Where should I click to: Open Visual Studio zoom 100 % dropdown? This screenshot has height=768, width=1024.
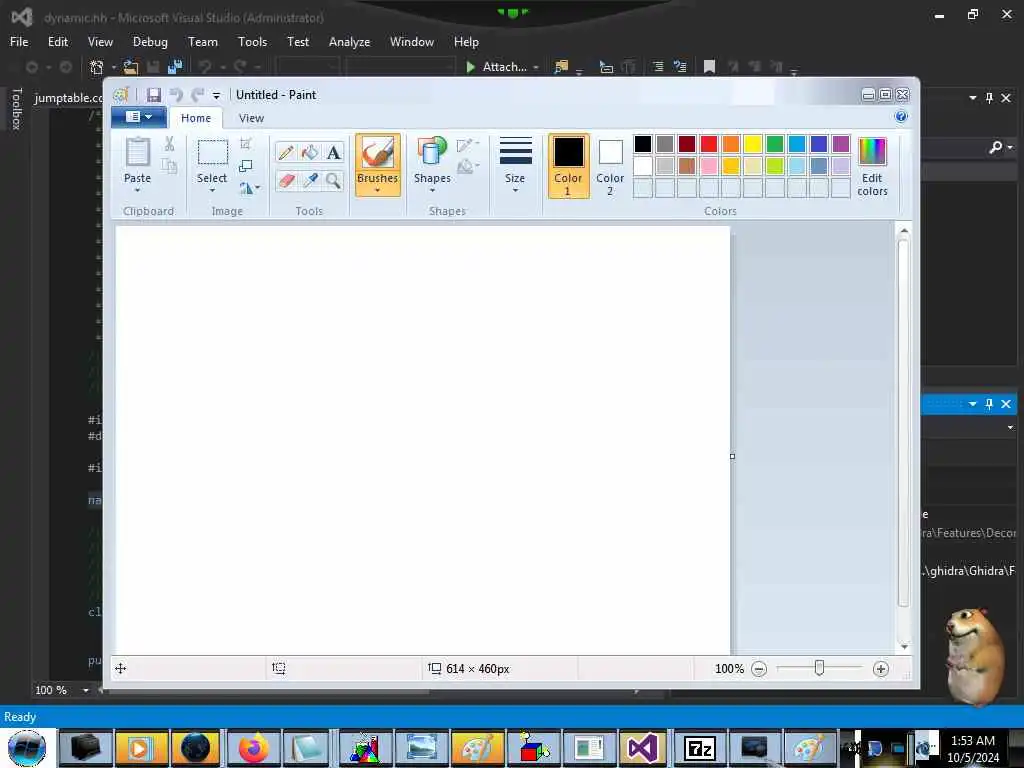[x=86, y=690]
